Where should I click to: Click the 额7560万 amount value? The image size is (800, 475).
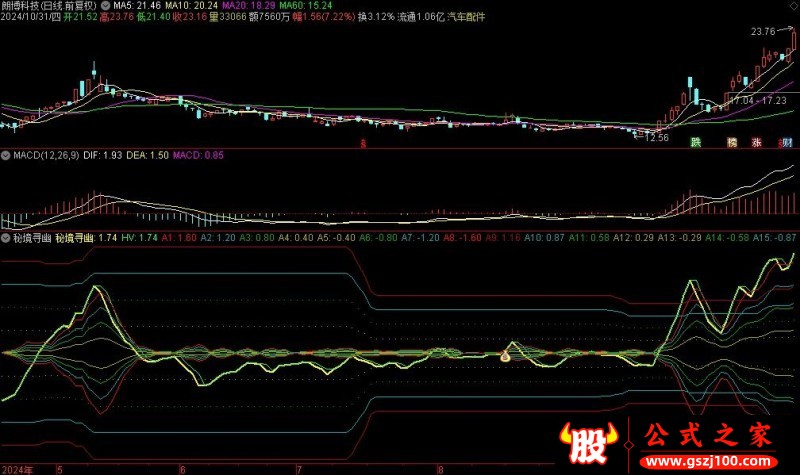269,17
